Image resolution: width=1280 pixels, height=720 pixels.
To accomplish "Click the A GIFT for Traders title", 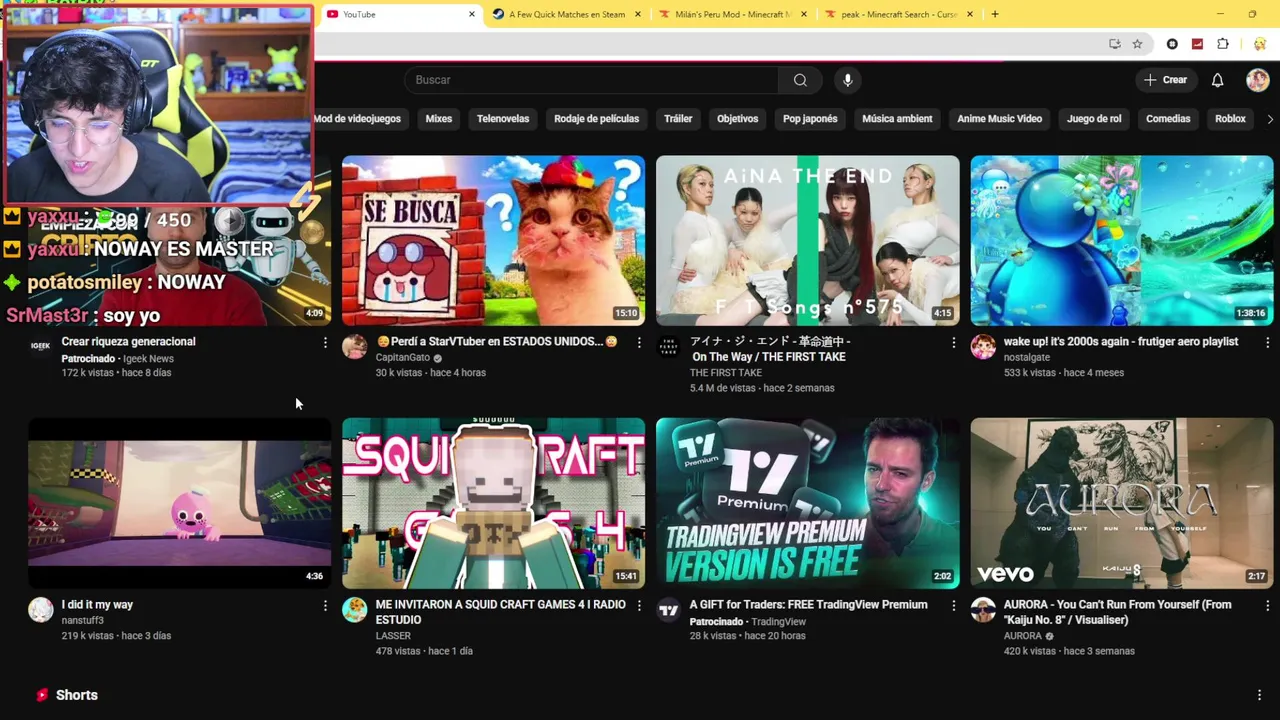I will pos(808,605).
